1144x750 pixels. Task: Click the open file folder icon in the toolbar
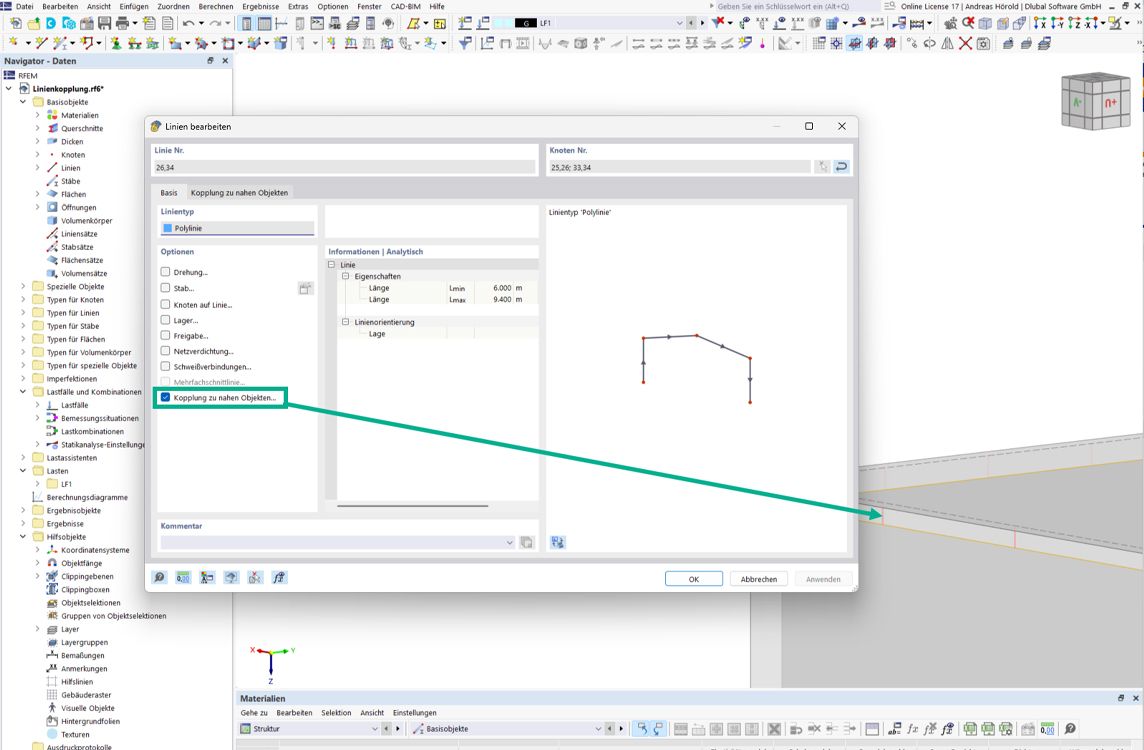pos(34,23)
